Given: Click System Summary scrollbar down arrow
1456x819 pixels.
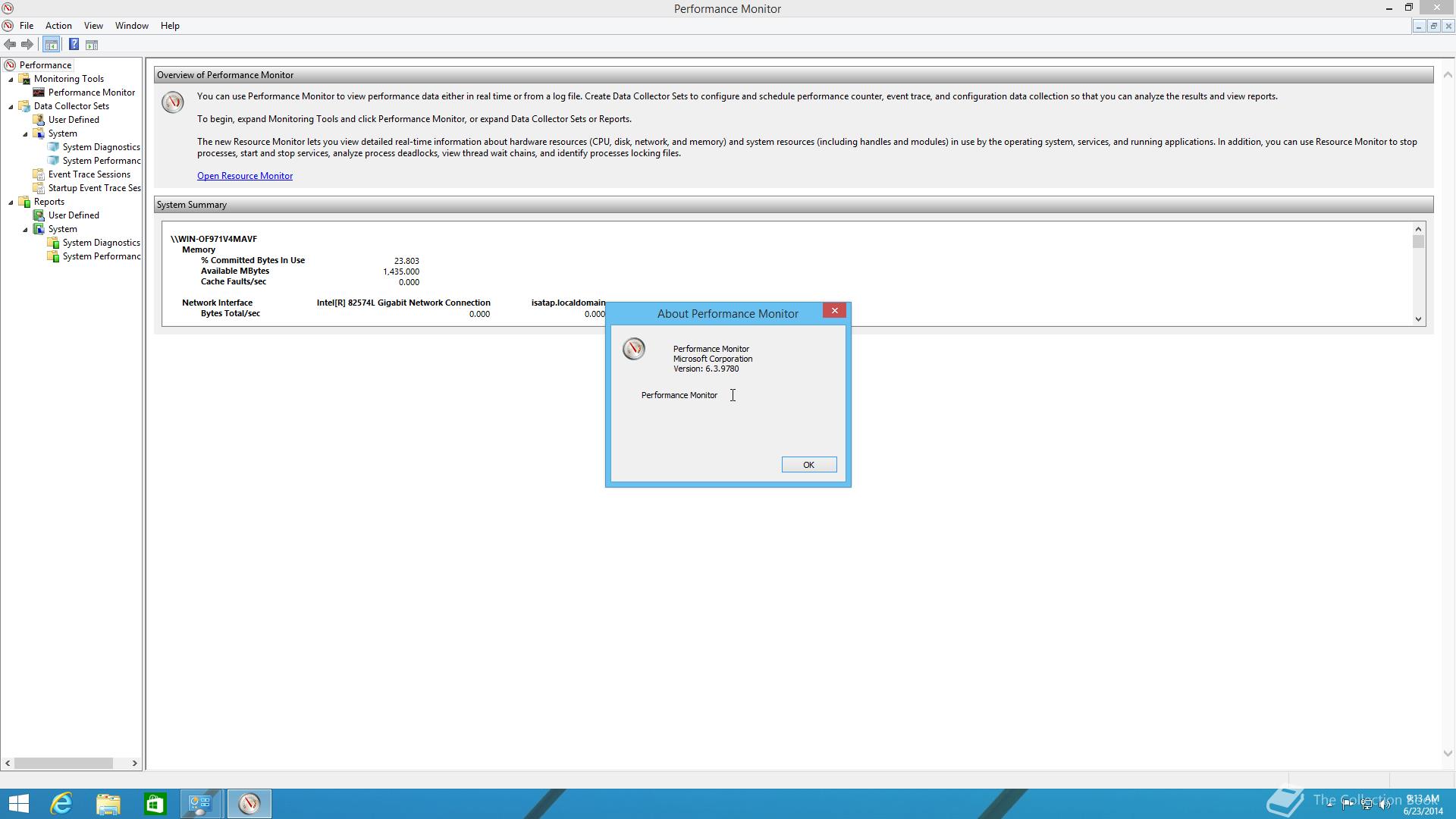Looking at the screenshot, I should pos(1418,319).
